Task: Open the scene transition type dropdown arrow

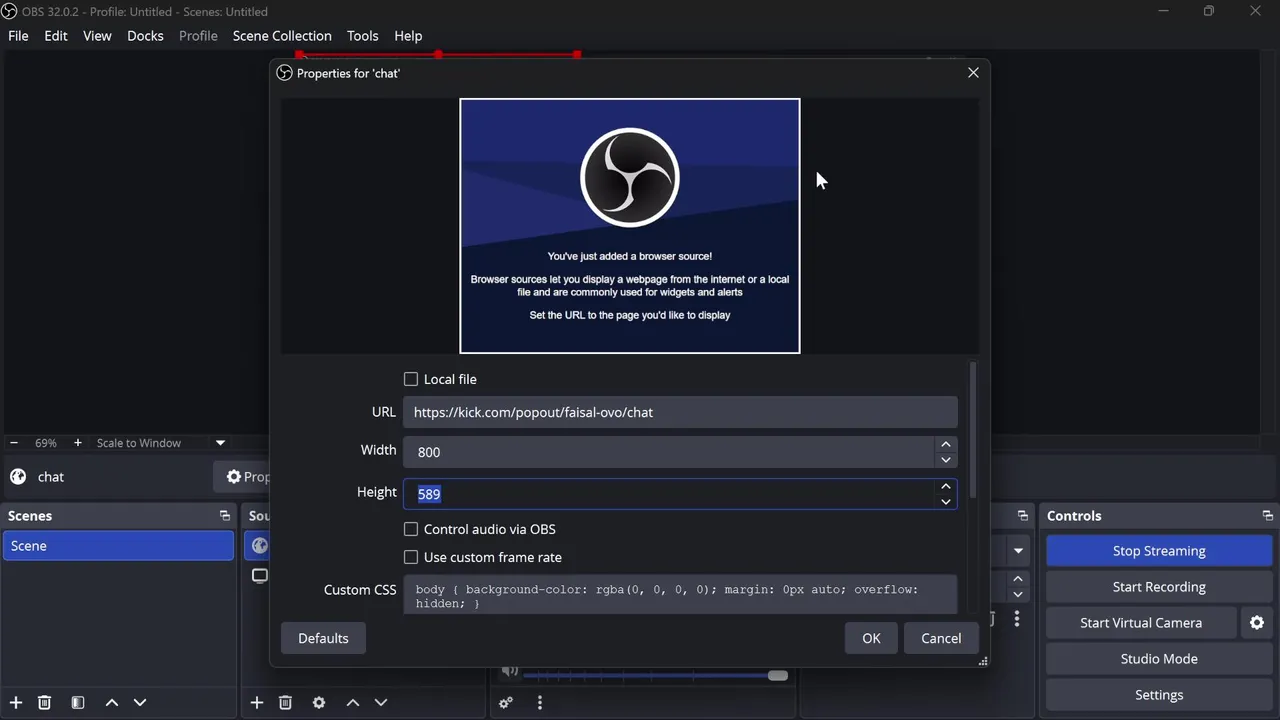Action: pyautogui.click(x=1018, y=551)
